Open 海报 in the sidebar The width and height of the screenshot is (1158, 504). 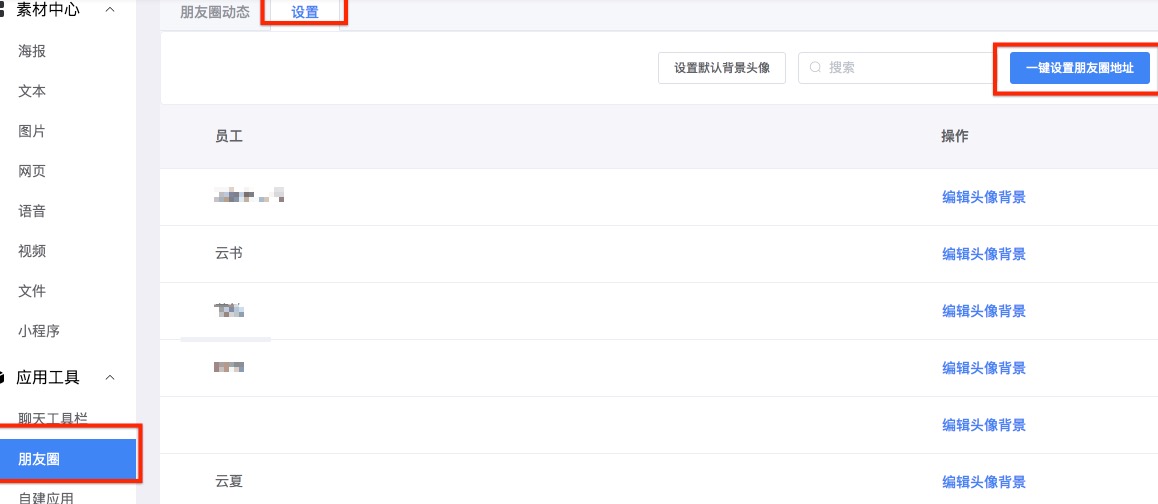click(32, 51)
